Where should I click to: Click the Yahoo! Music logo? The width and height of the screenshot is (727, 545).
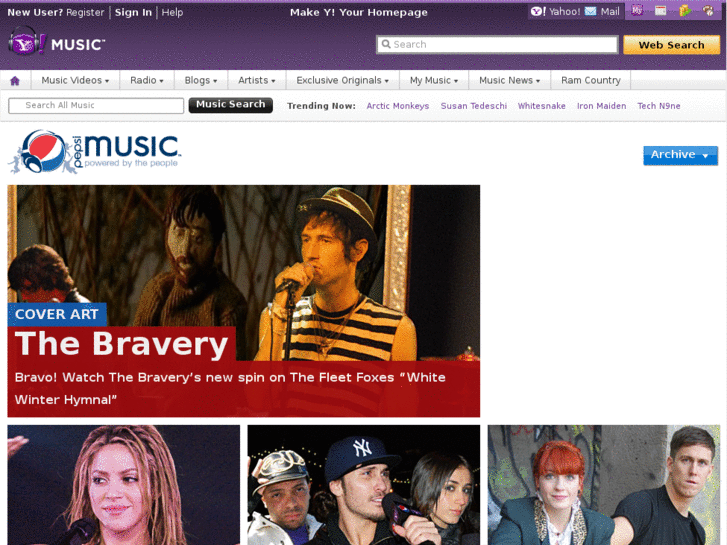tap(57, 42)
